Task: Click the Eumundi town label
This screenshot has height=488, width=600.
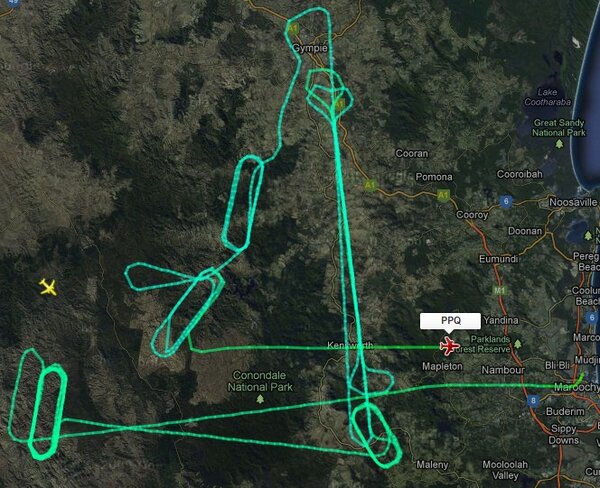Action: 498,259
